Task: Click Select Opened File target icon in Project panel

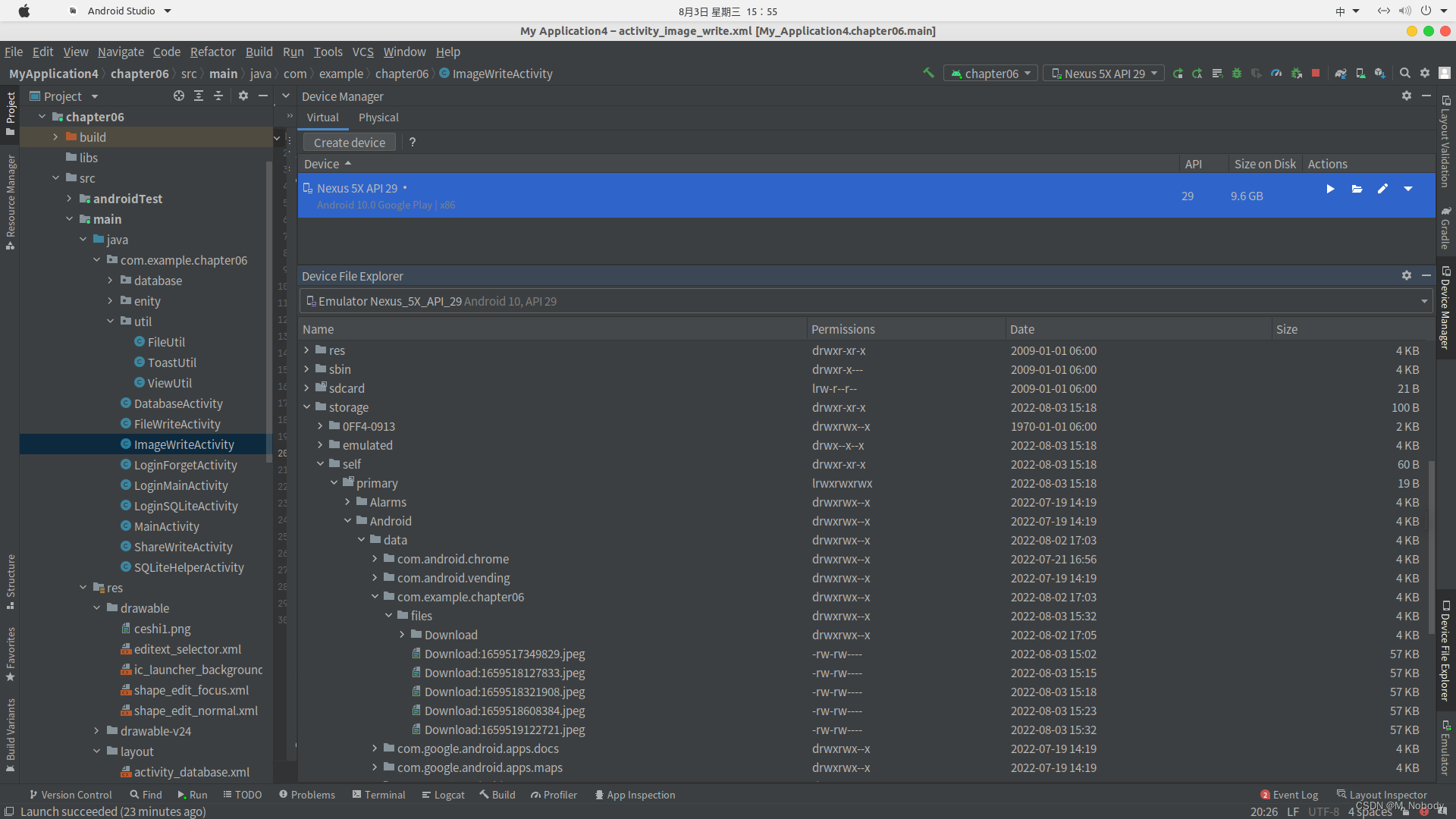Action: click(x=179, y=96)
